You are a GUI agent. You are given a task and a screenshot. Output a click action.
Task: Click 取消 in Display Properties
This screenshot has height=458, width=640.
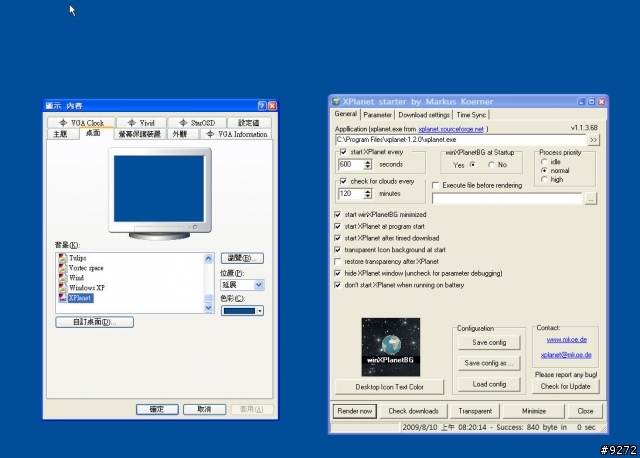point(204,409)
